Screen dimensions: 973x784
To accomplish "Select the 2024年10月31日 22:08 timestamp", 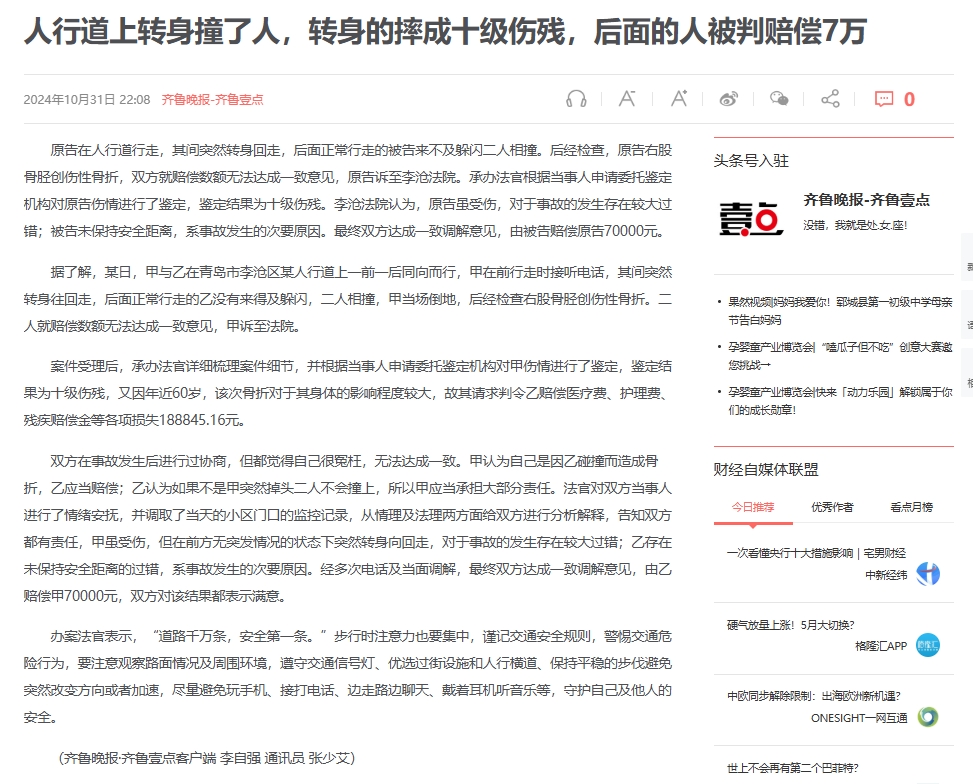I will click(87, 99).
